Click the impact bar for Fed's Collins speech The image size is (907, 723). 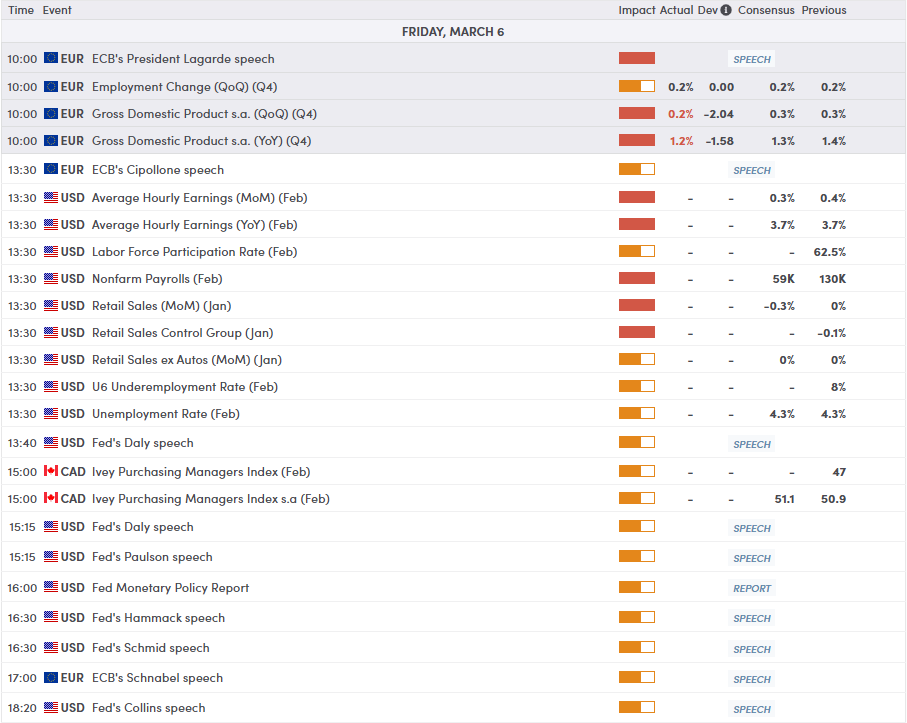(x=637, y=707)
